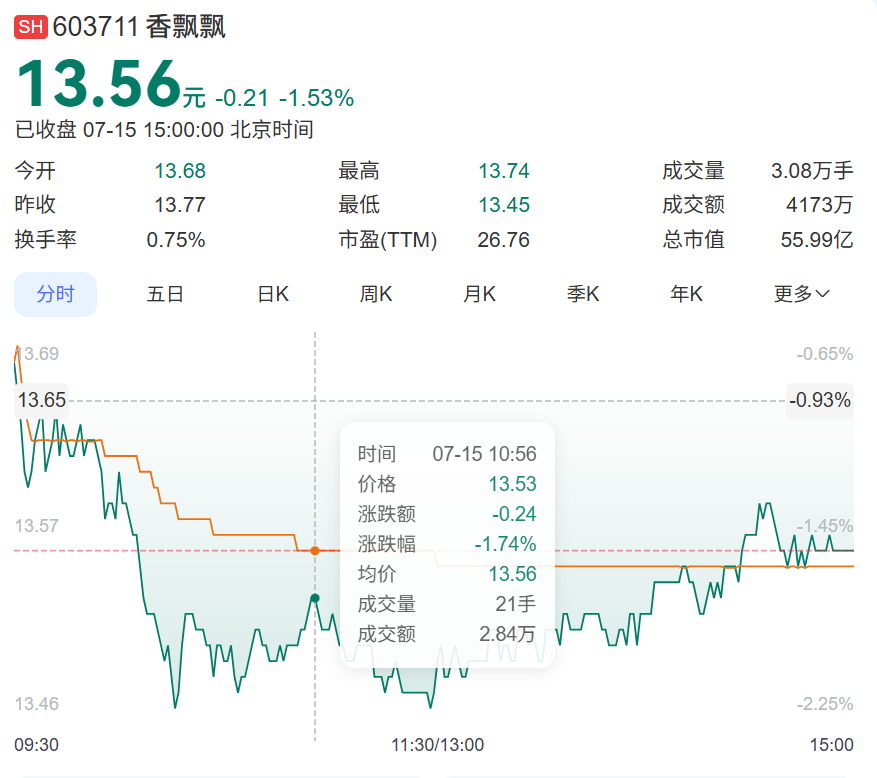Switch to the 五日 five-day tab
The width and height of the screenshot is (877, 778).
[165, 294]
